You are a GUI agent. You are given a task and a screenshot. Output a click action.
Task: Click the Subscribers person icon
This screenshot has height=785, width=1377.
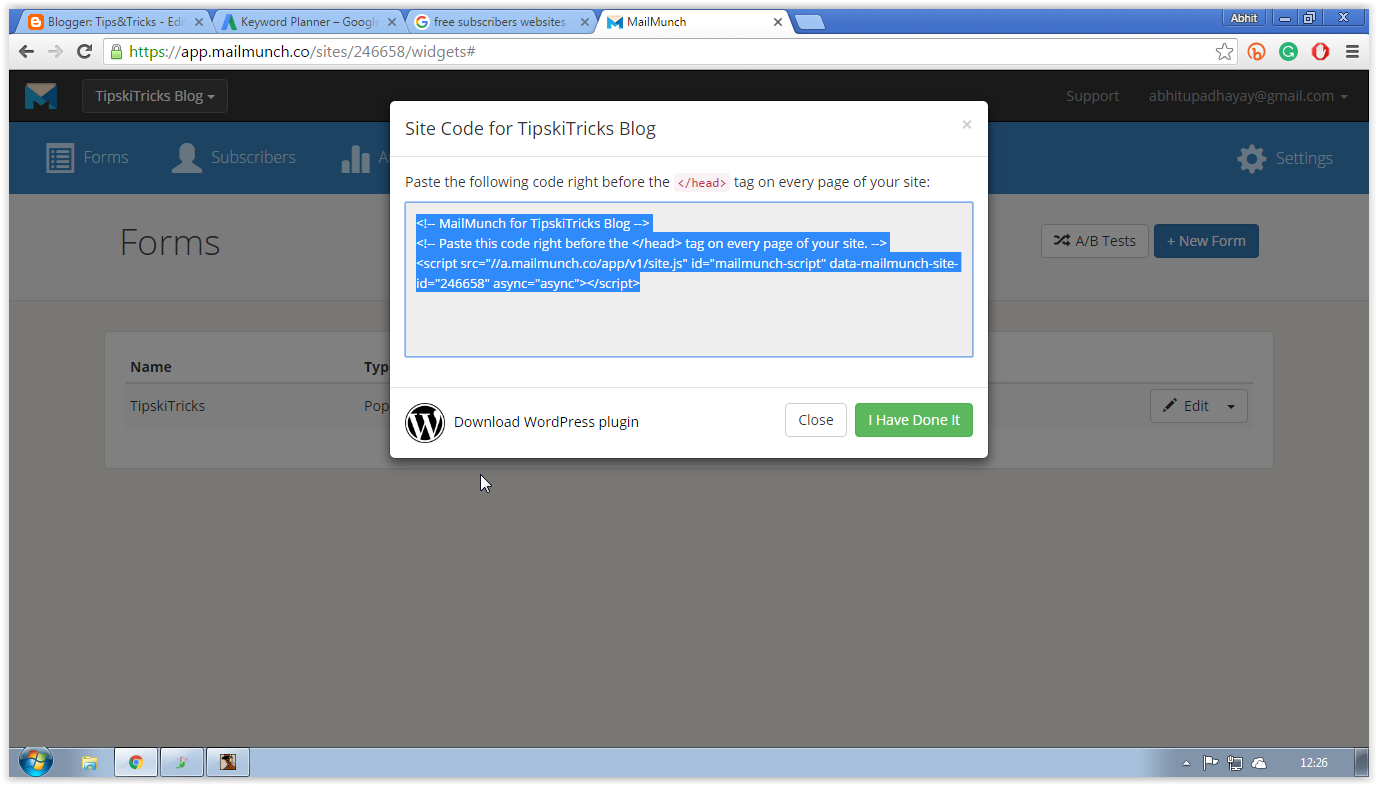[186, 158]
